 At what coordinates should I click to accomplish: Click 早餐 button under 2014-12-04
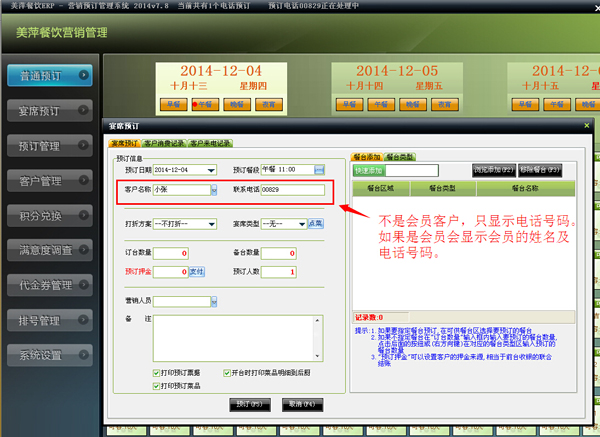[173, 103]
